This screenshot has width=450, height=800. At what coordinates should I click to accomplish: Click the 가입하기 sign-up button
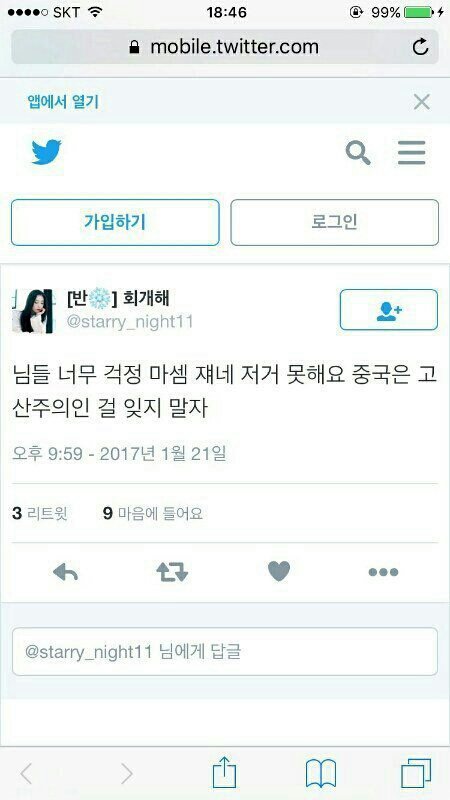pyautogui.click(x=115, y=222)
